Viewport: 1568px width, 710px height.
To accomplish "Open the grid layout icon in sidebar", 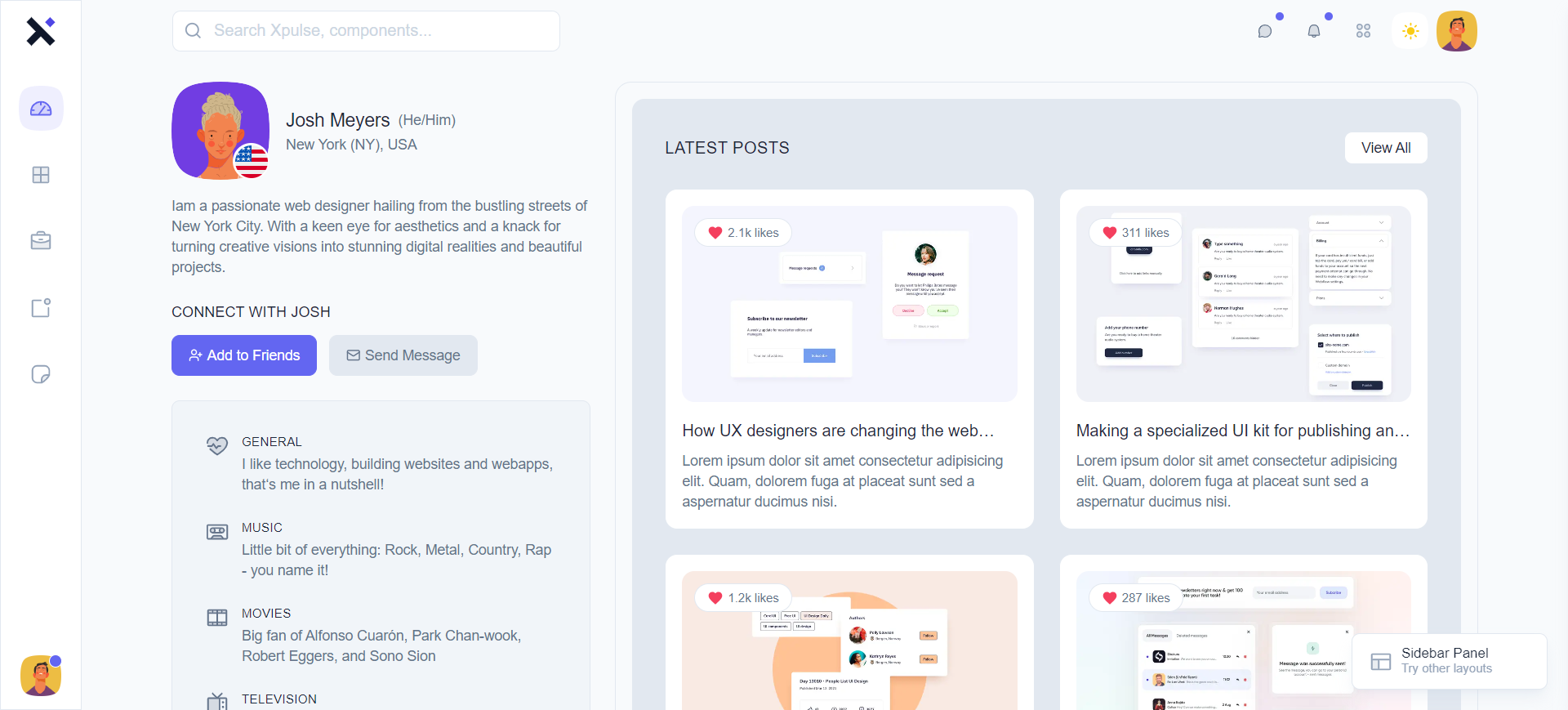I will pos(41,175).
